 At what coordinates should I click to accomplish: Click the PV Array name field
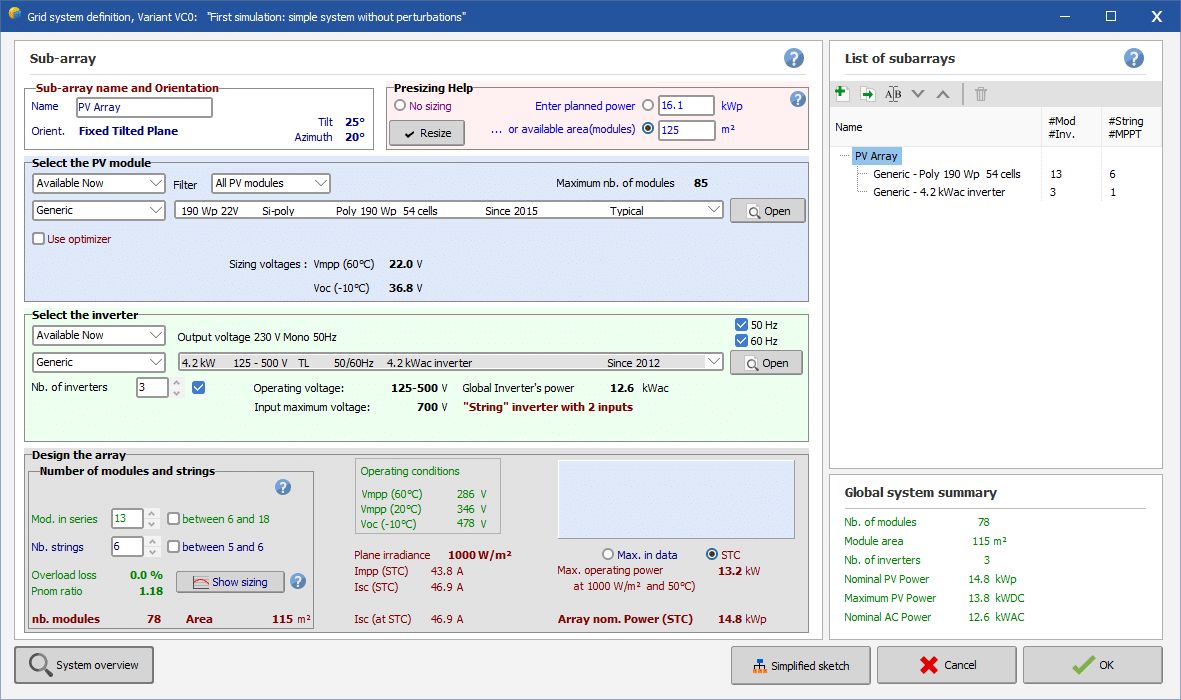pyautogui.click(x=144, y=107)
